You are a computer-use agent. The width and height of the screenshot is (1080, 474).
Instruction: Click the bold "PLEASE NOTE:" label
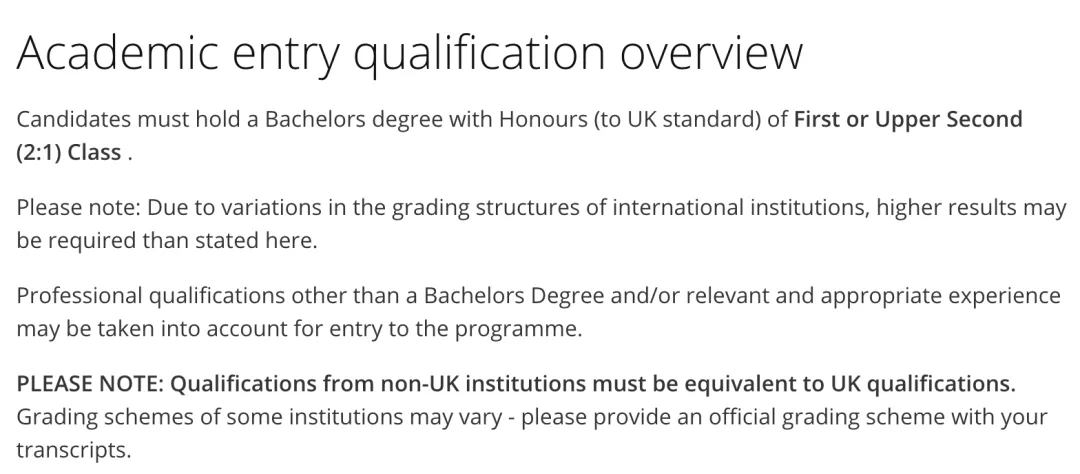pos(90,384)
